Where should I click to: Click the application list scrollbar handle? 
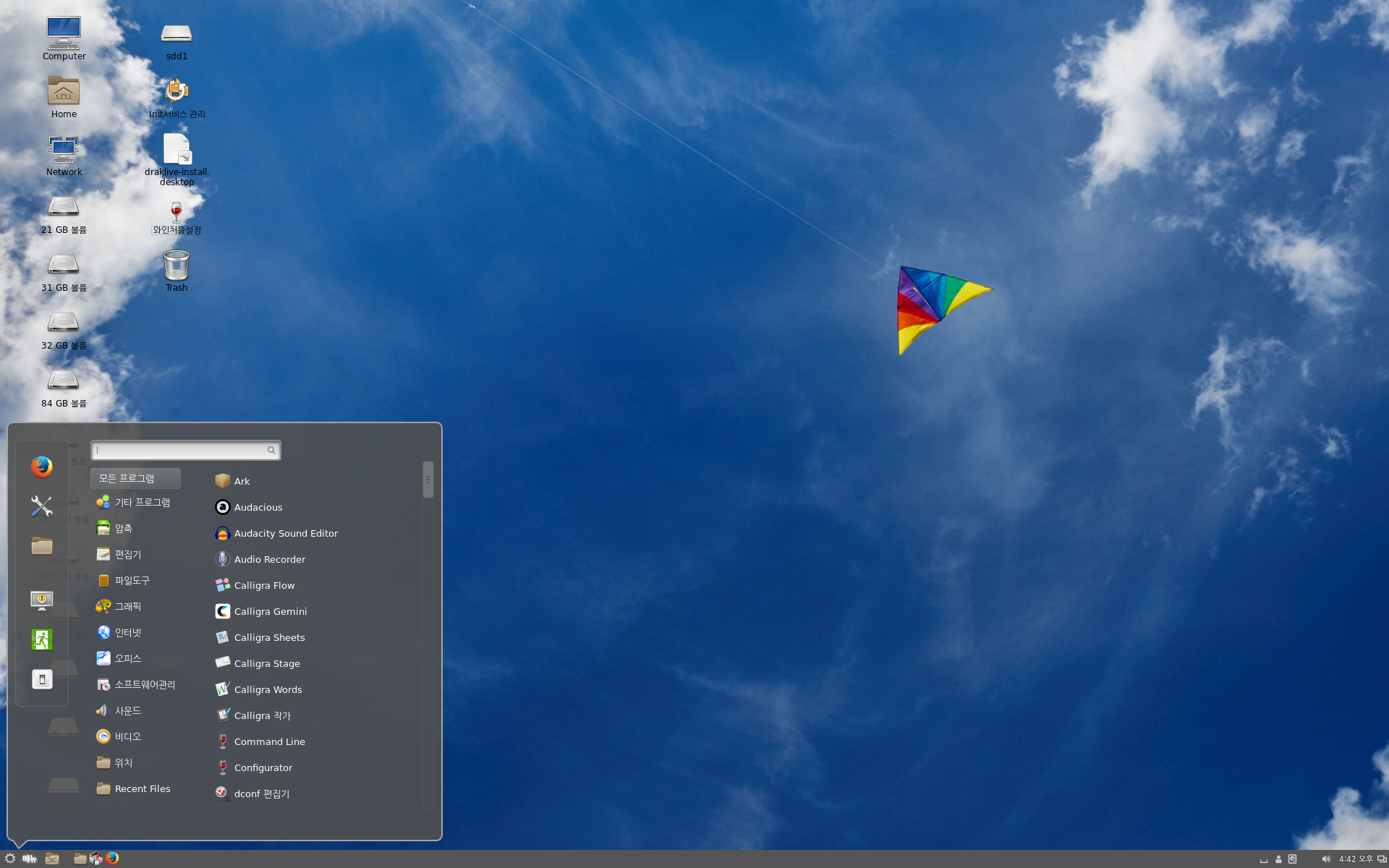[428, 479]
